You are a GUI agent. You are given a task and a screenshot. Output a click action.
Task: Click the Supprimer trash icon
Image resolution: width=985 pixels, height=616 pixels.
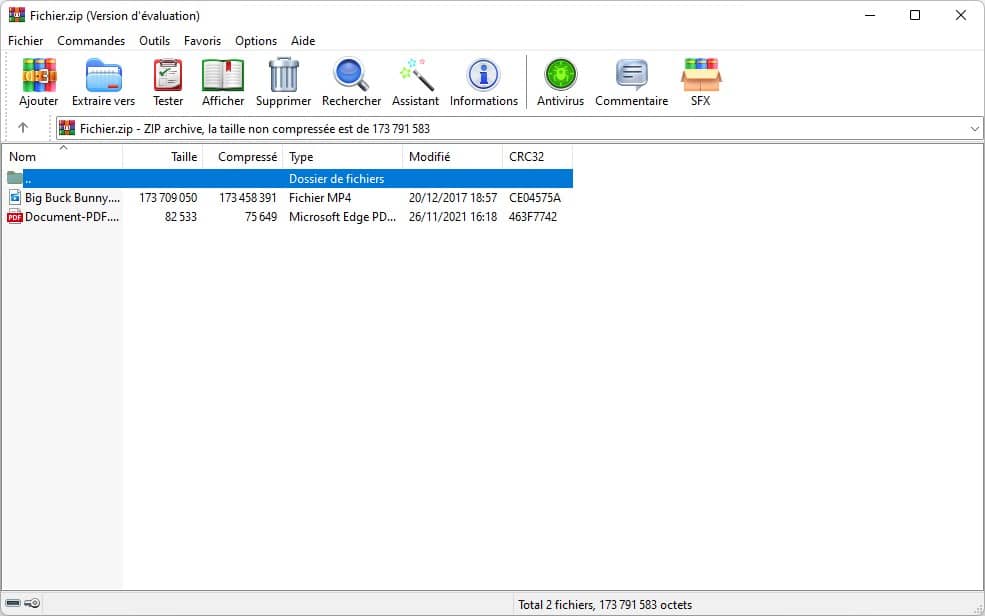point(284,76)
